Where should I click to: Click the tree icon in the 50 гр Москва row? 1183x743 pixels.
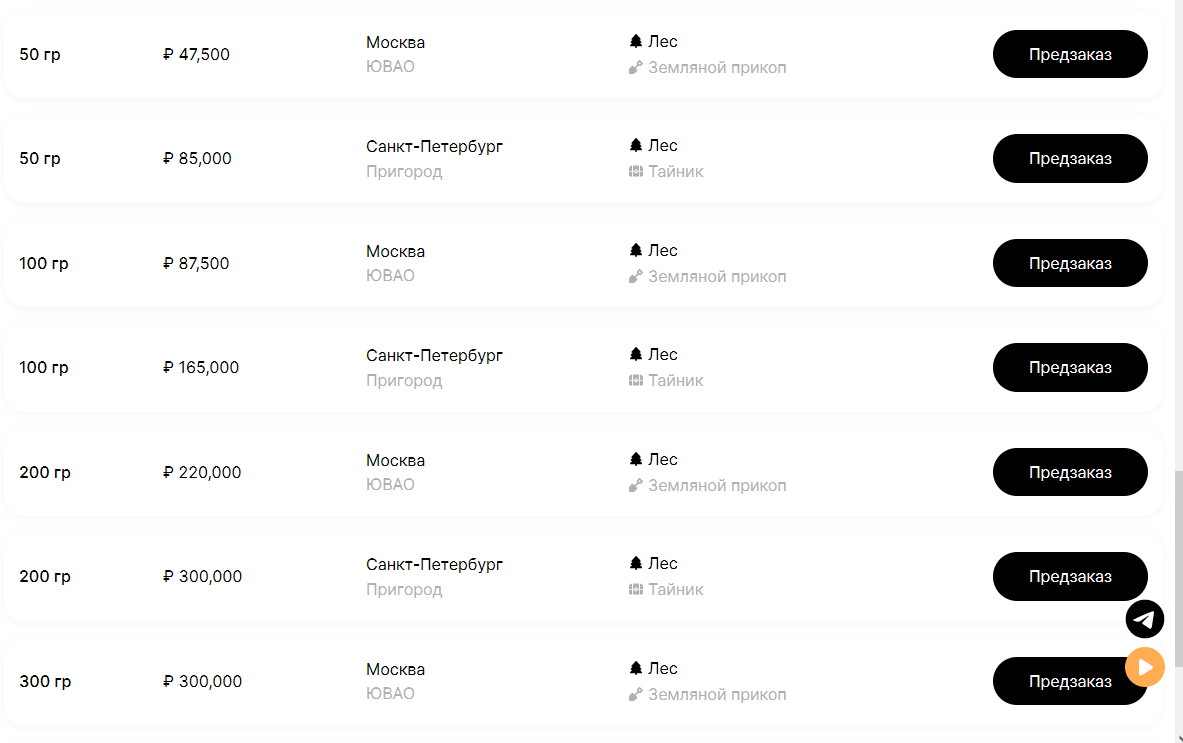[x=635, y=42]
